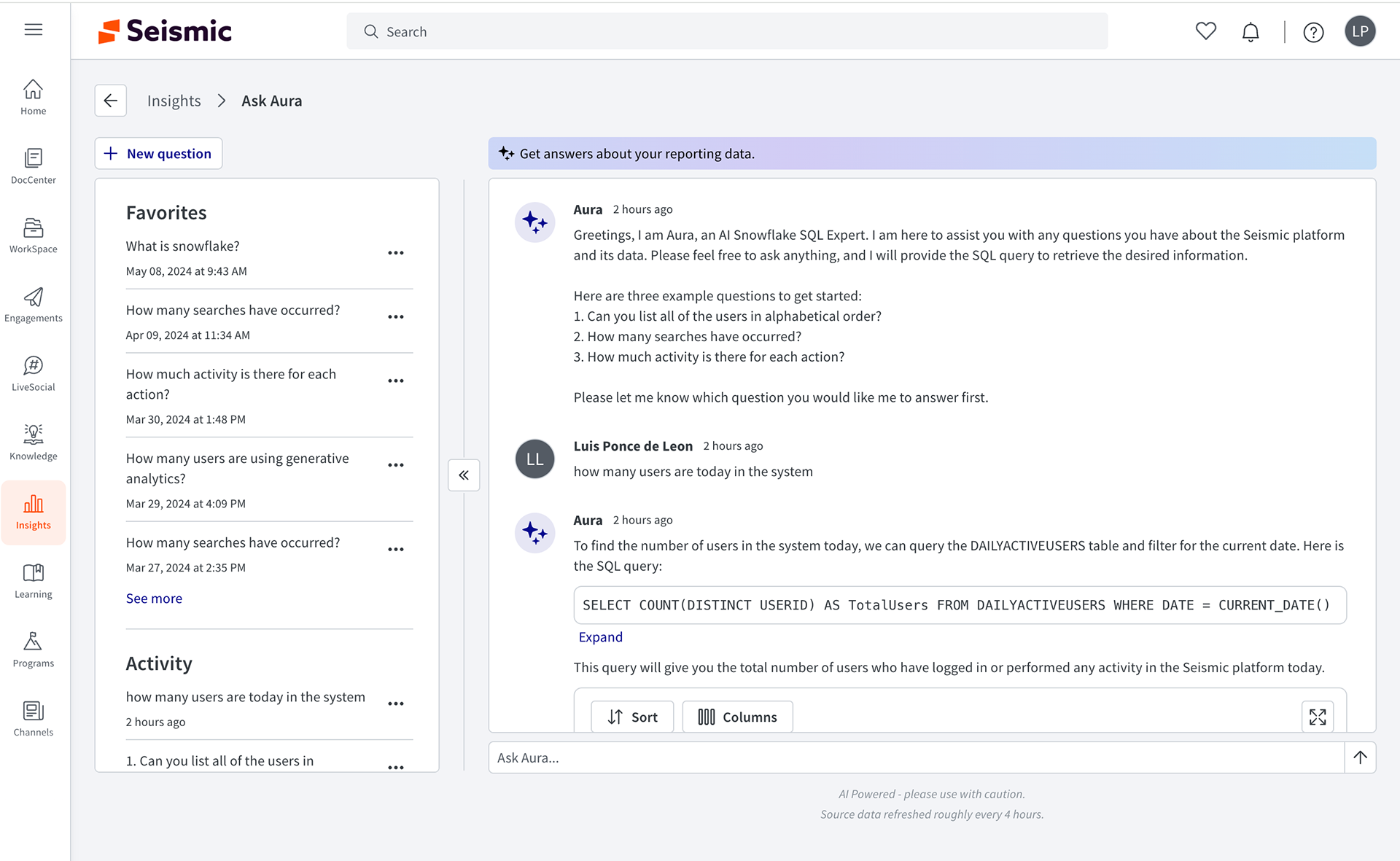Expand the SQL query
This screenshot has width=1400, height=861.
[x=600, y=637]
